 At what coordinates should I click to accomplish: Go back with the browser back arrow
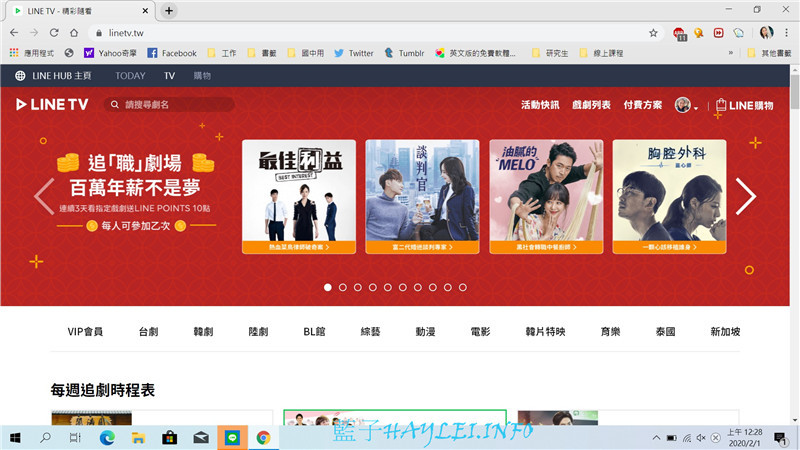pyautogui.click(x=14, y=33)
